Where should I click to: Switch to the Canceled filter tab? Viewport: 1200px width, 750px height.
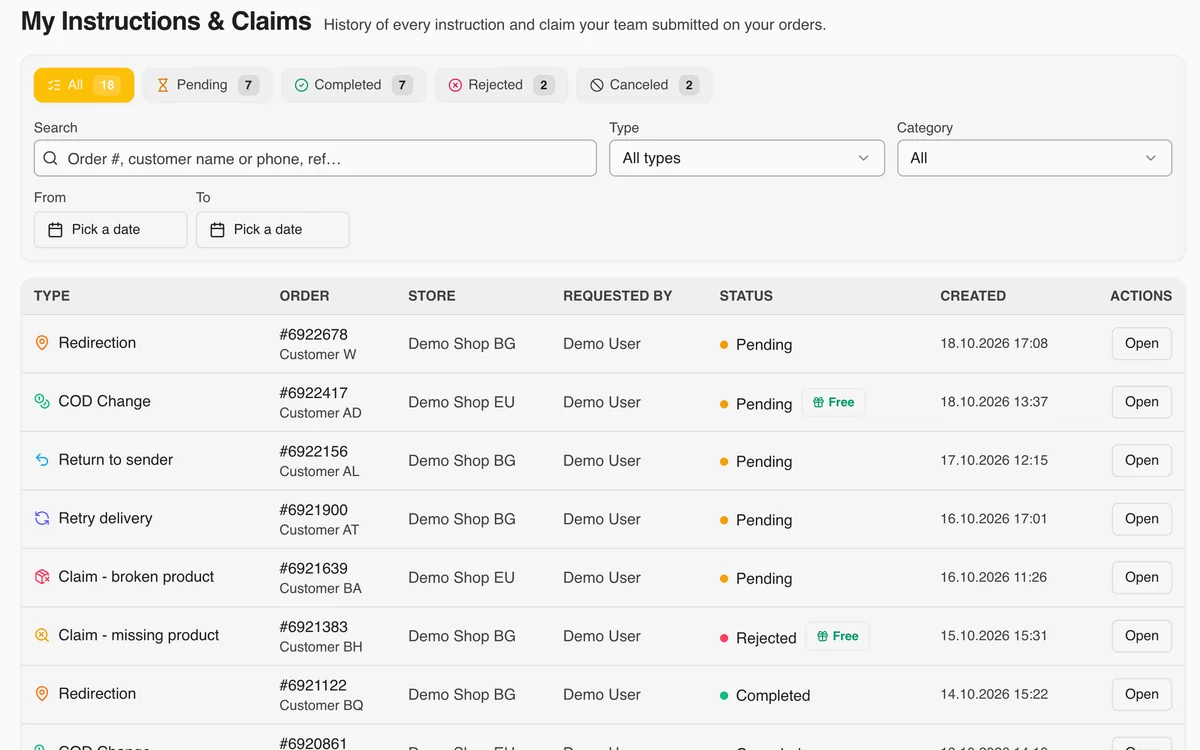pyautogui.click(x=644, y=85)
